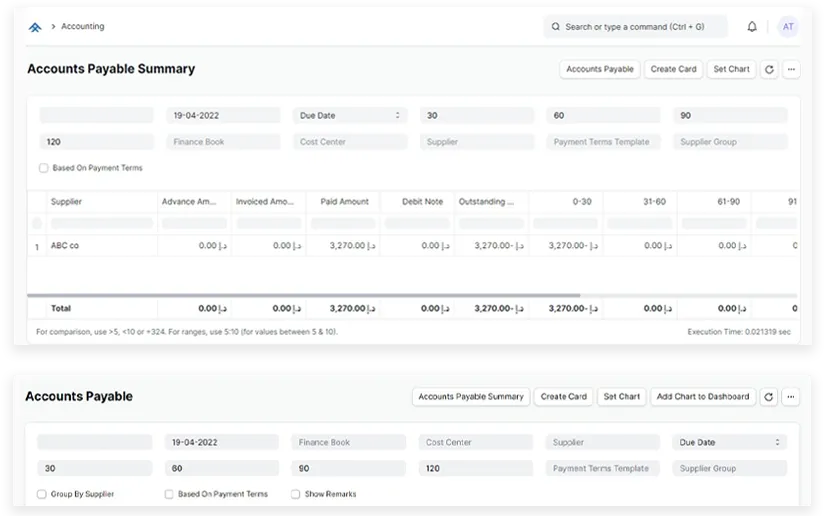Viewport: 826px width, 516px height.
Task: Open the lower Accounts Payable three-dot menu
Action: [x=791, y=397]
